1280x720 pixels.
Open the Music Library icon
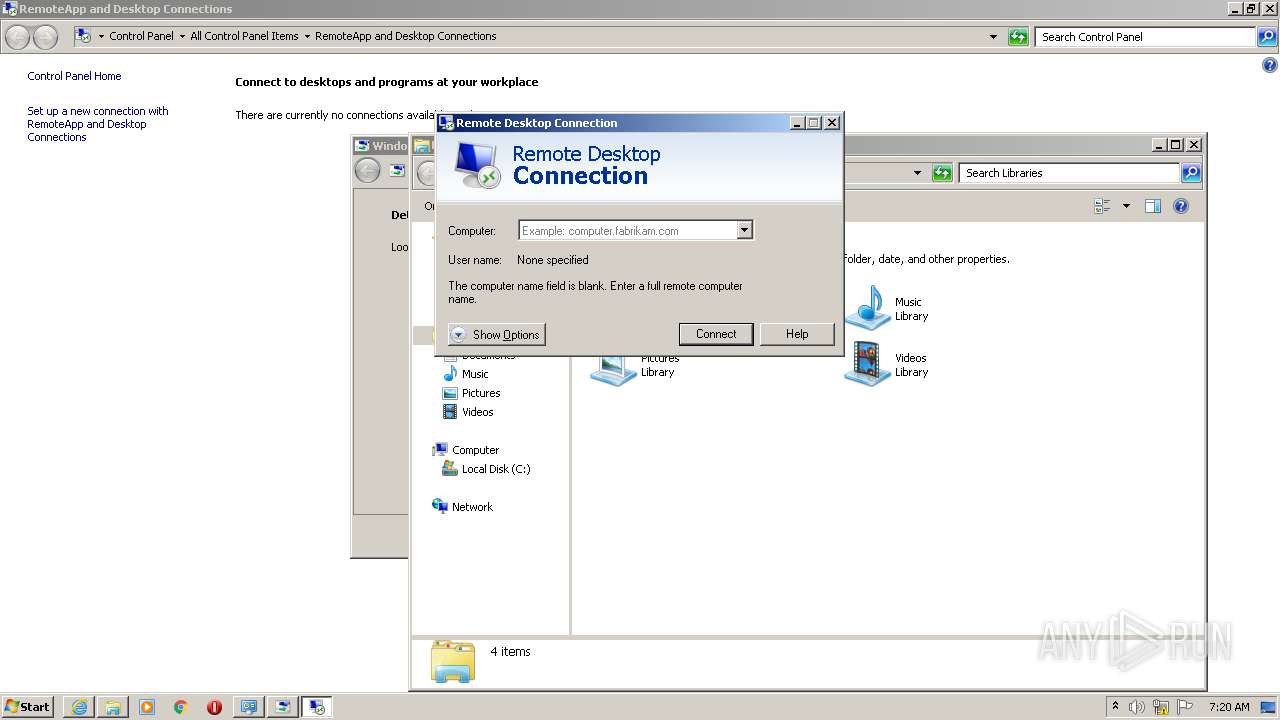coord(887,308)
